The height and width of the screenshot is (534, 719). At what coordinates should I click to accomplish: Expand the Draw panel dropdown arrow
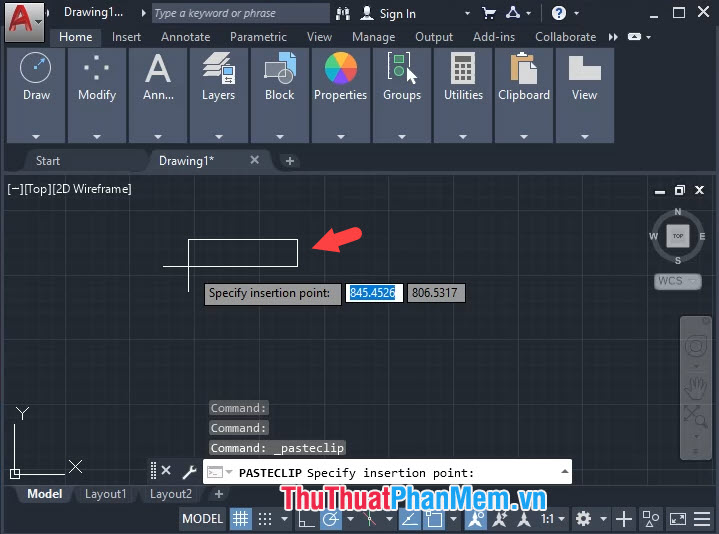pos(36,137)
